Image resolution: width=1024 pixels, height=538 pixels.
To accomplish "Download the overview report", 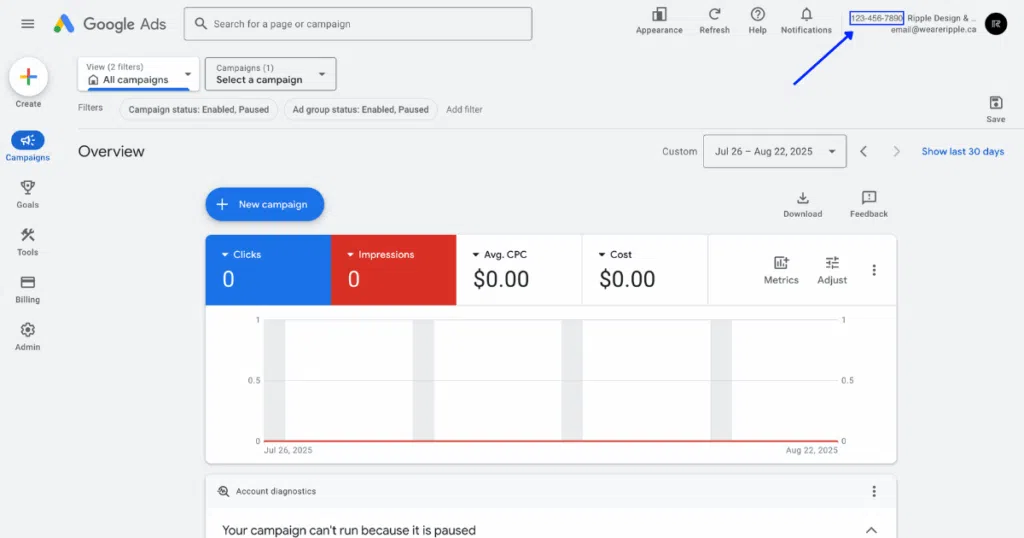I will coord(802,199).
